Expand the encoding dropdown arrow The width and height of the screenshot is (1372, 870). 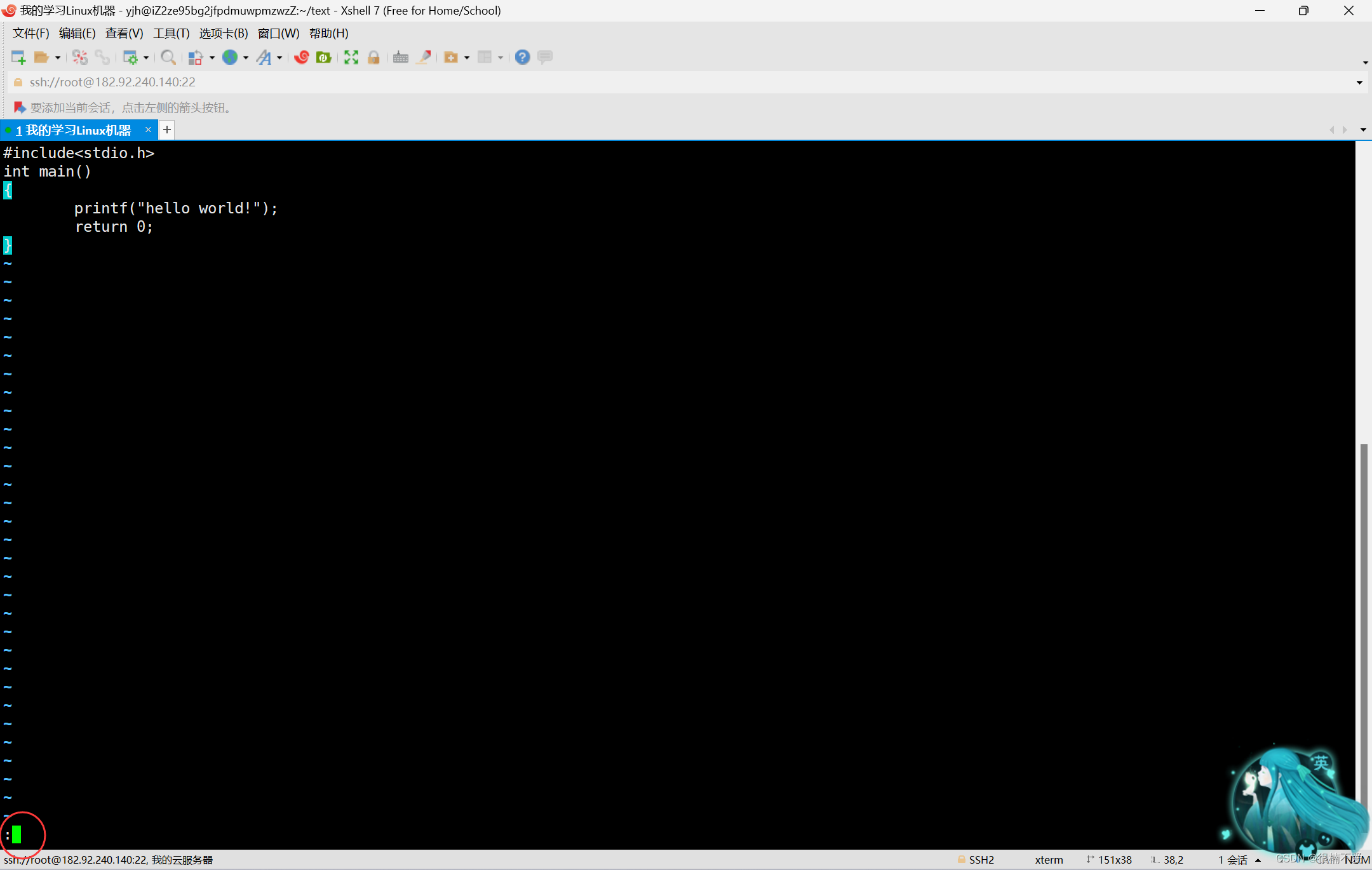[x=246, y=58]
